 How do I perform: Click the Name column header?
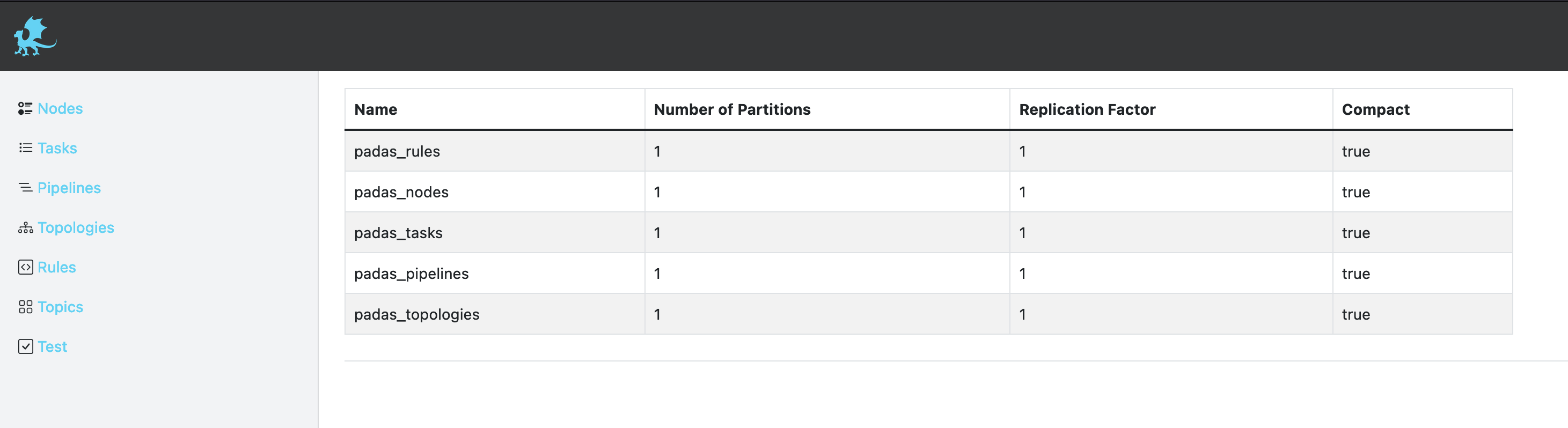(376, 109)
